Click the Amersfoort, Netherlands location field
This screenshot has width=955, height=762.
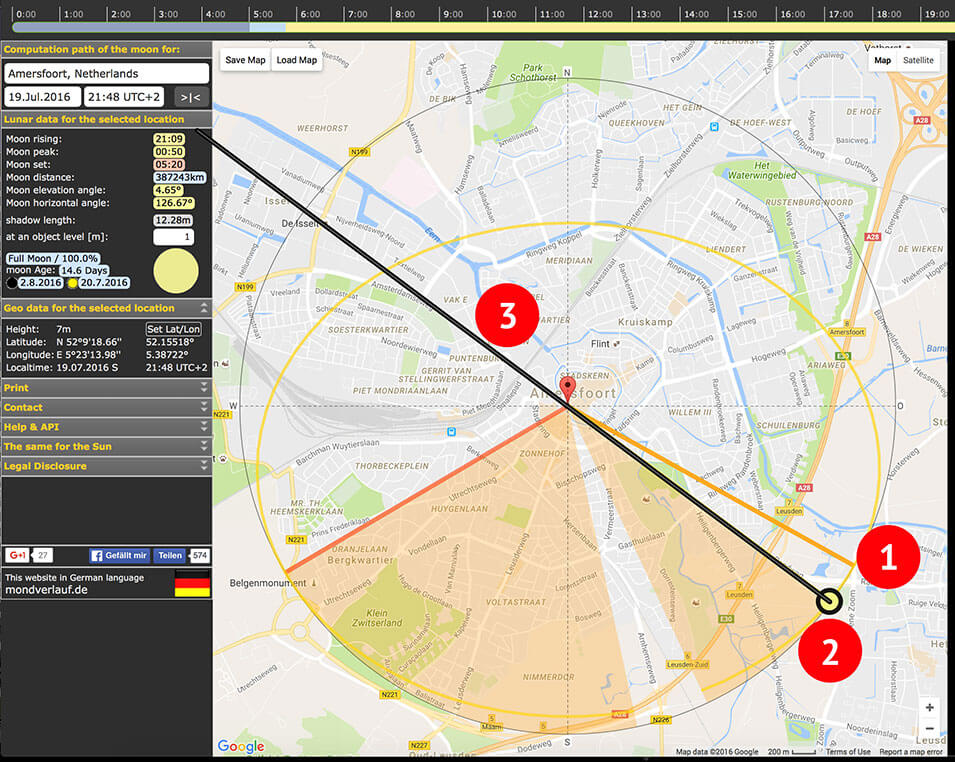coord(107,74)
